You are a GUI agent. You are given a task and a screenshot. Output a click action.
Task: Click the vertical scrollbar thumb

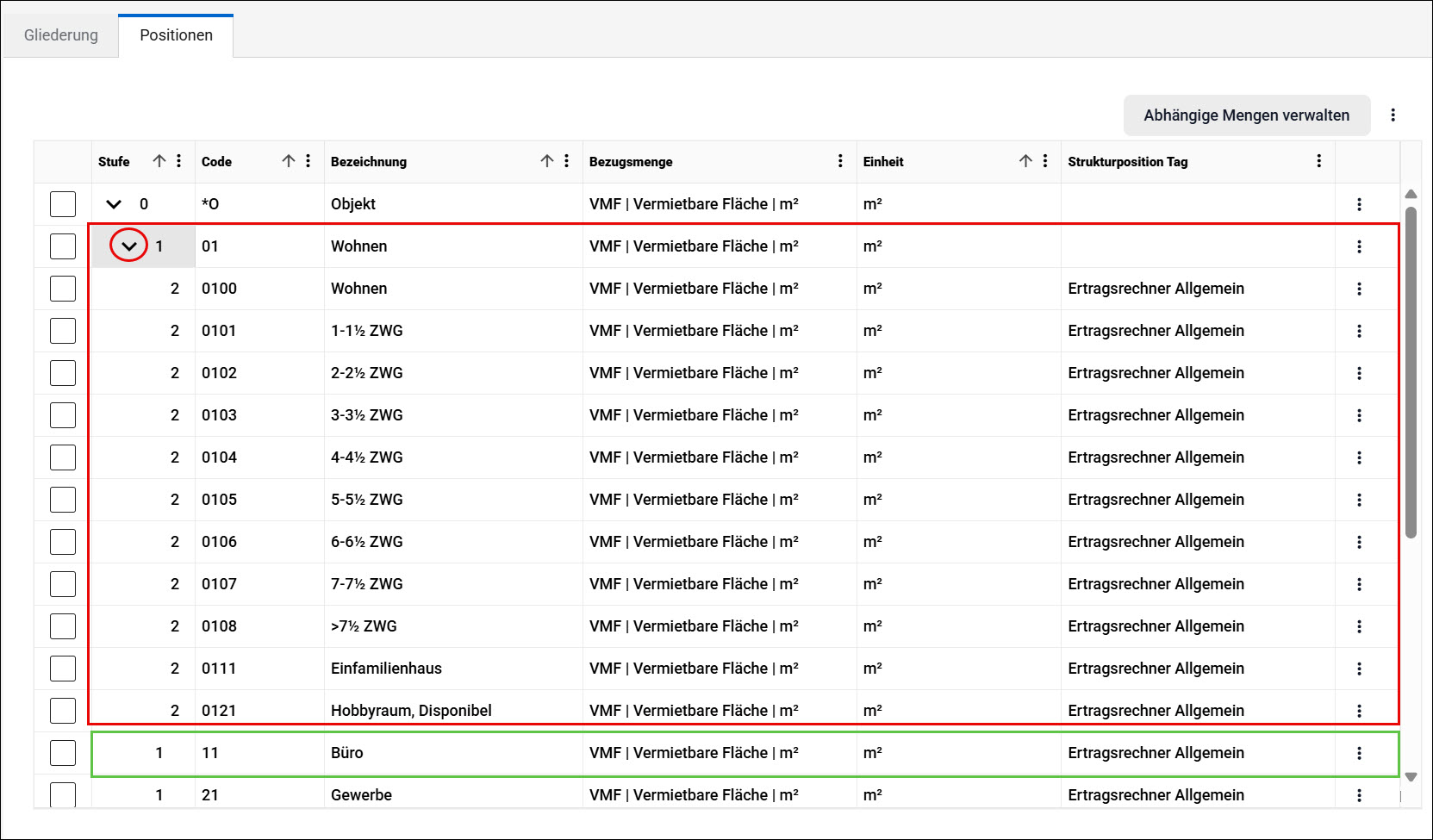(x=1411, y=372)
